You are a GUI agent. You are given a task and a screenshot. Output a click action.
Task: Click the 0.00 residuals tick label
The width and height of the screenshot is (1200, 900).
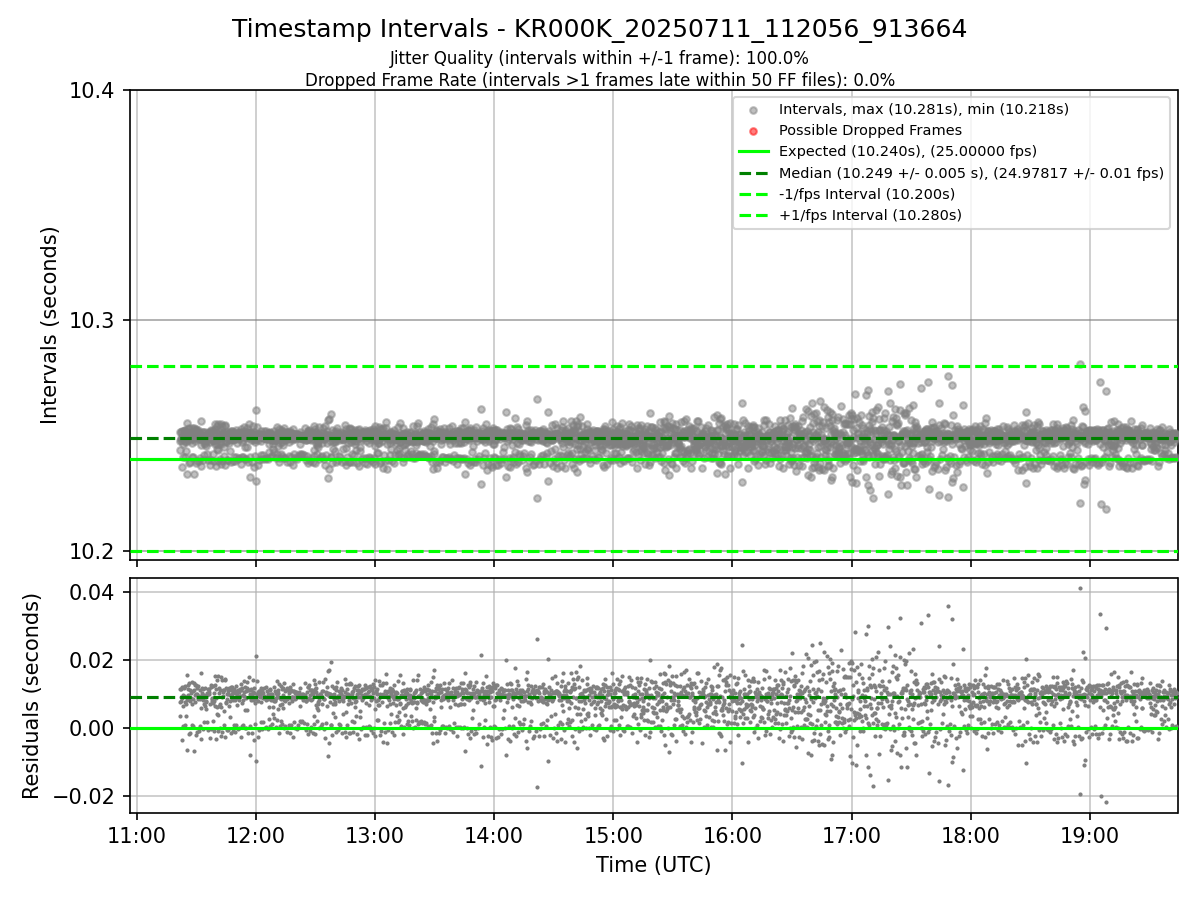[92, 728]
